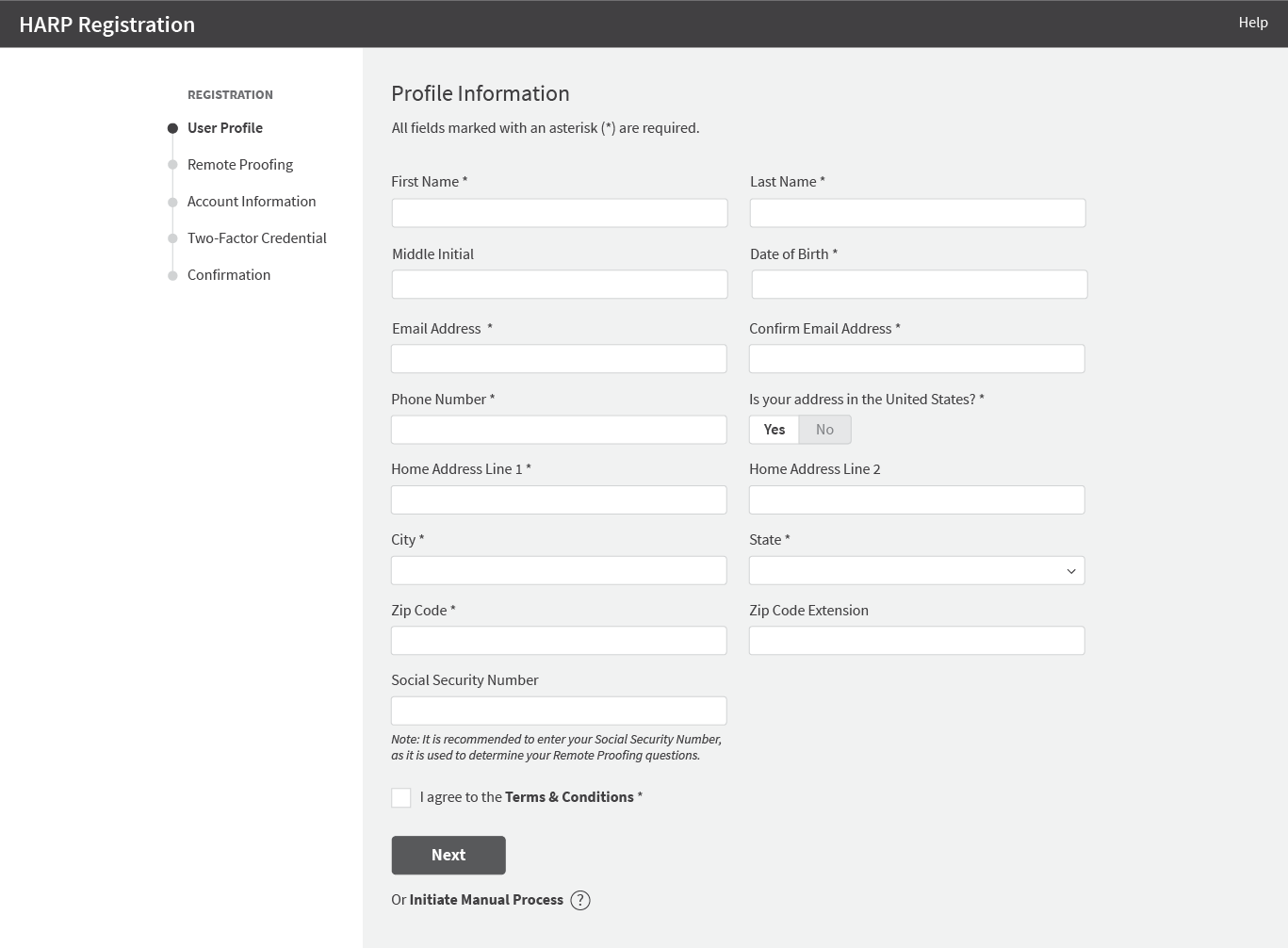Click the help question mark icon
The image size is (1288, 948).
click(580, 900)
